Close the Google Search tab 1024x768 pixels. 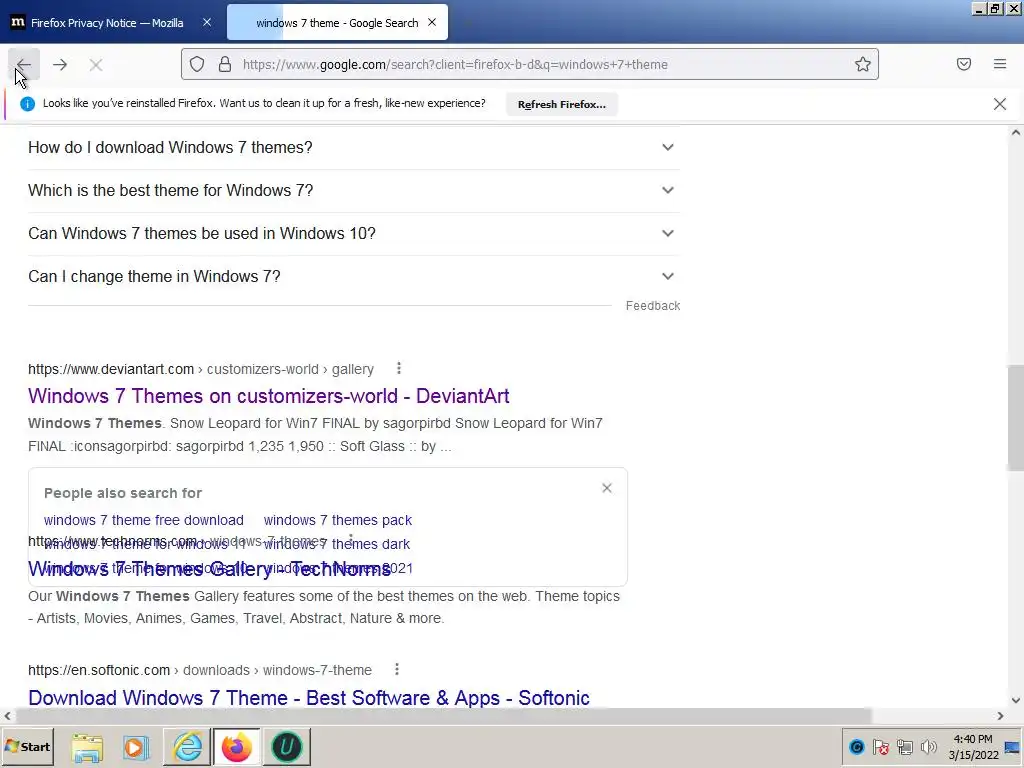tap(432, 22)
